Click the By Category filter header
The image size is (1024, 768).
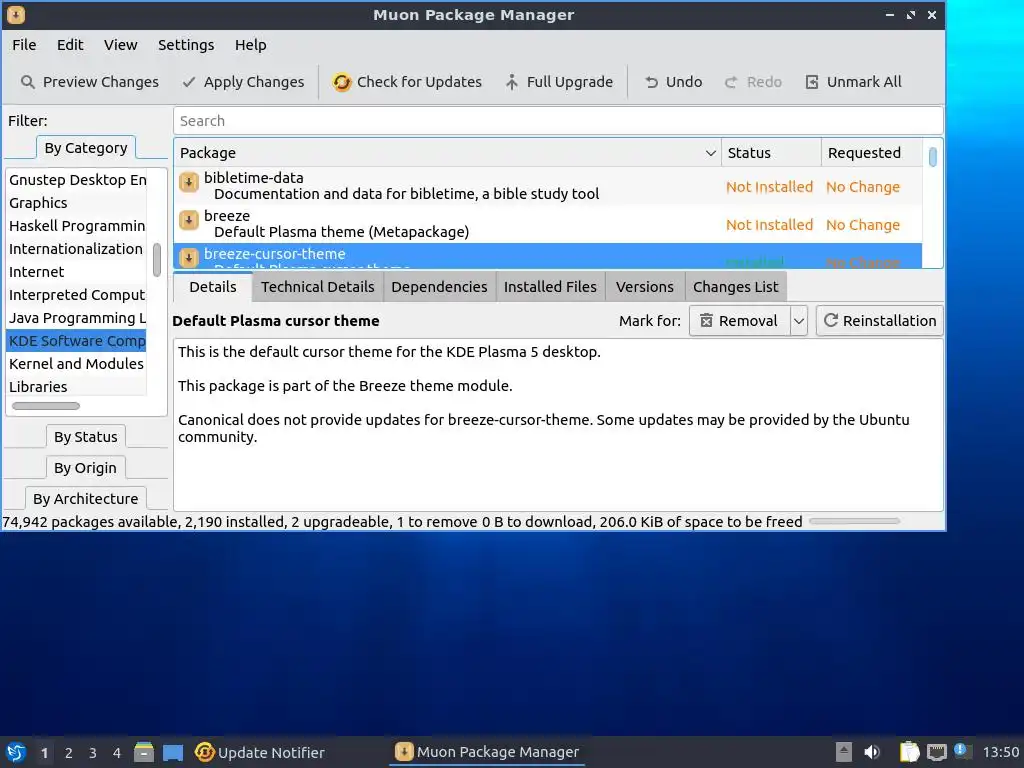(x=86, y=148)
